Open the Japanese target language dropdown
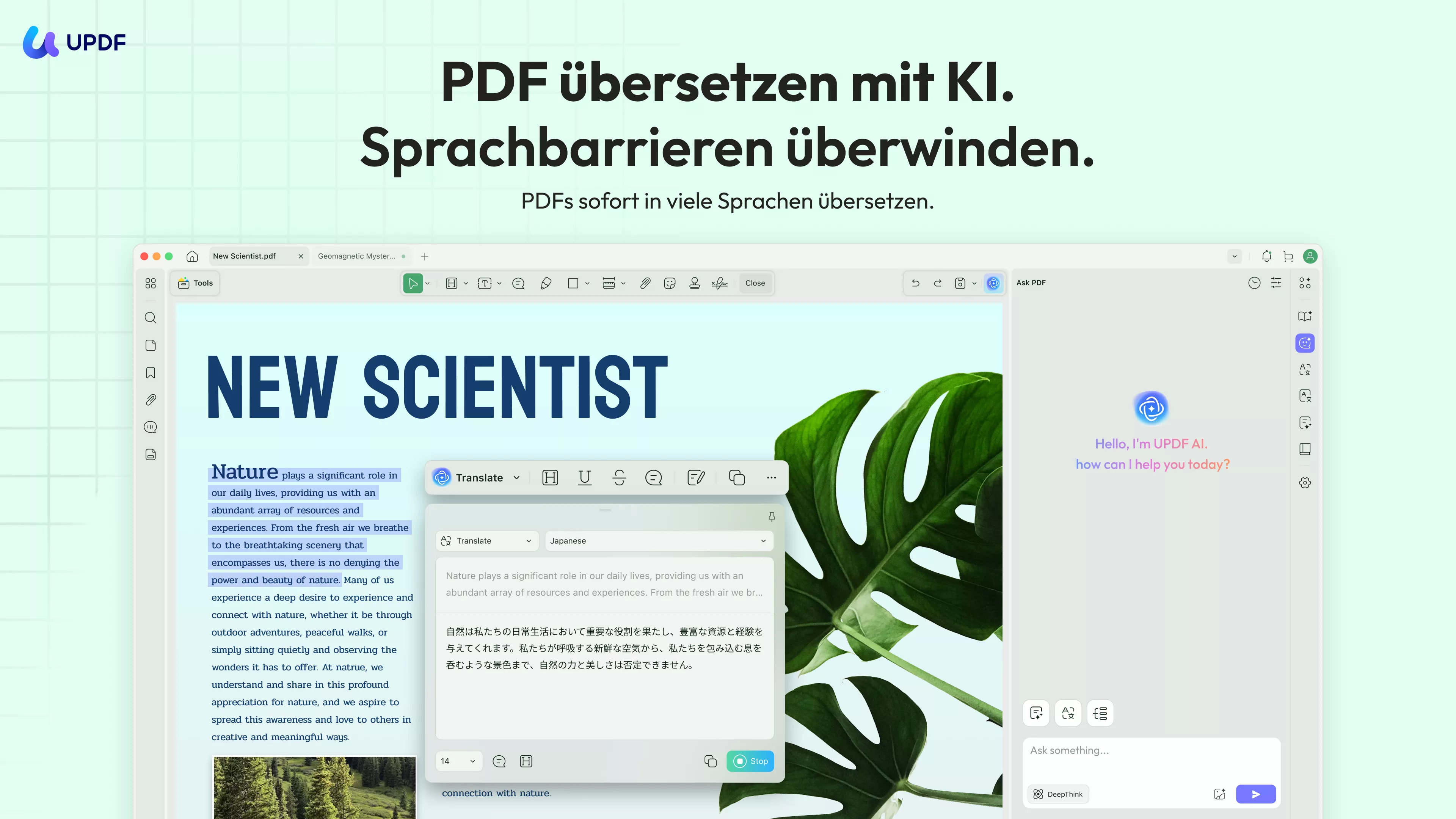Screen dimensions: 1456x819 (x=658, y=541)
